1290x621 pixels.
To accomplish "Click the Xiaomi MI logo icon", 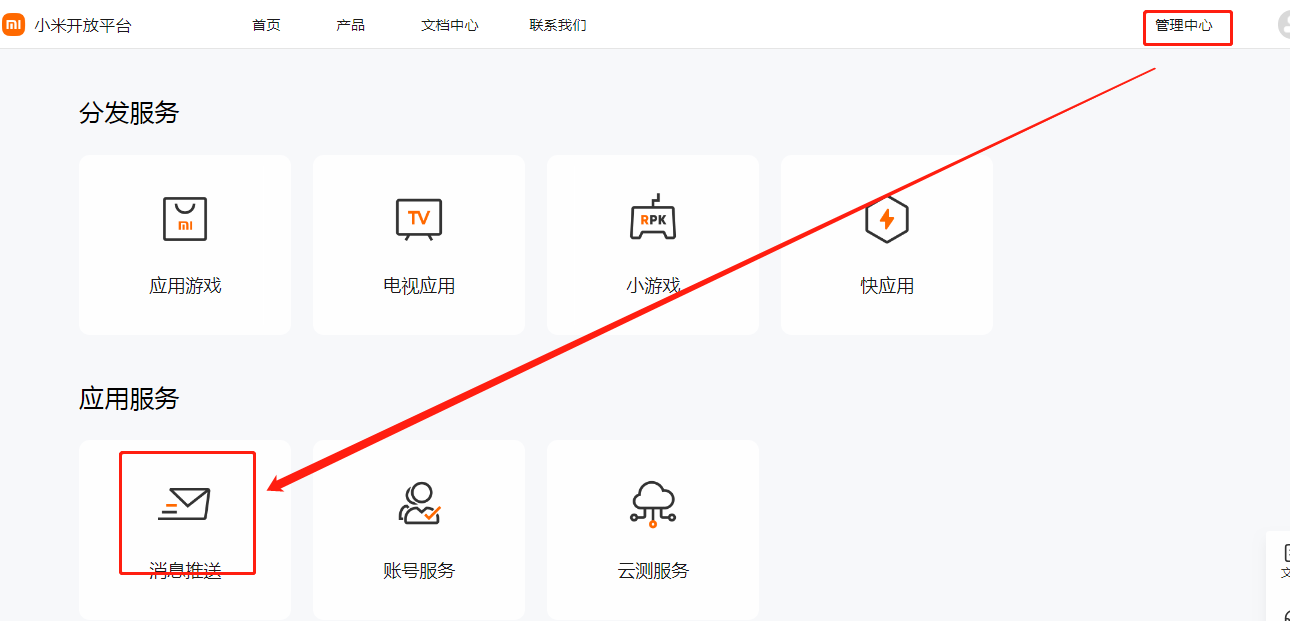I will (13, 25).
